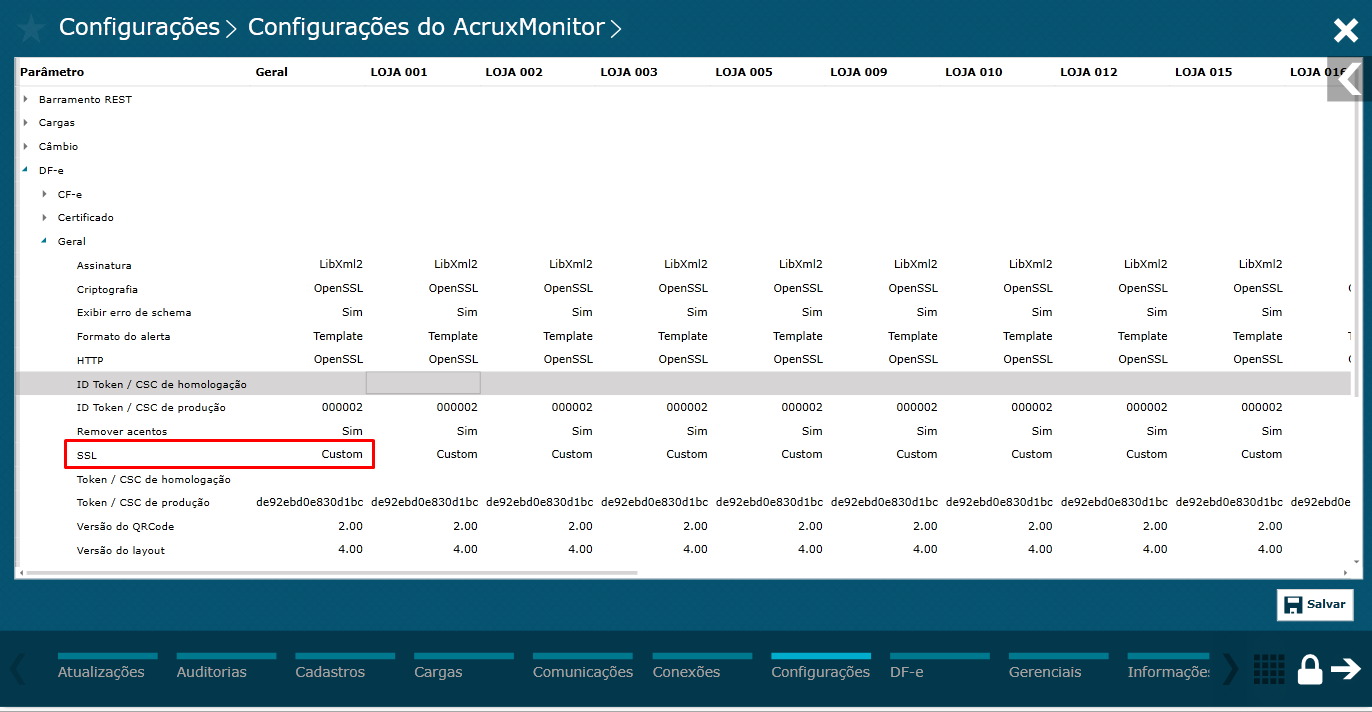Screen dimensions: 1372x712
Task: Click the Remover acentos row label
Action: [122, 431]
